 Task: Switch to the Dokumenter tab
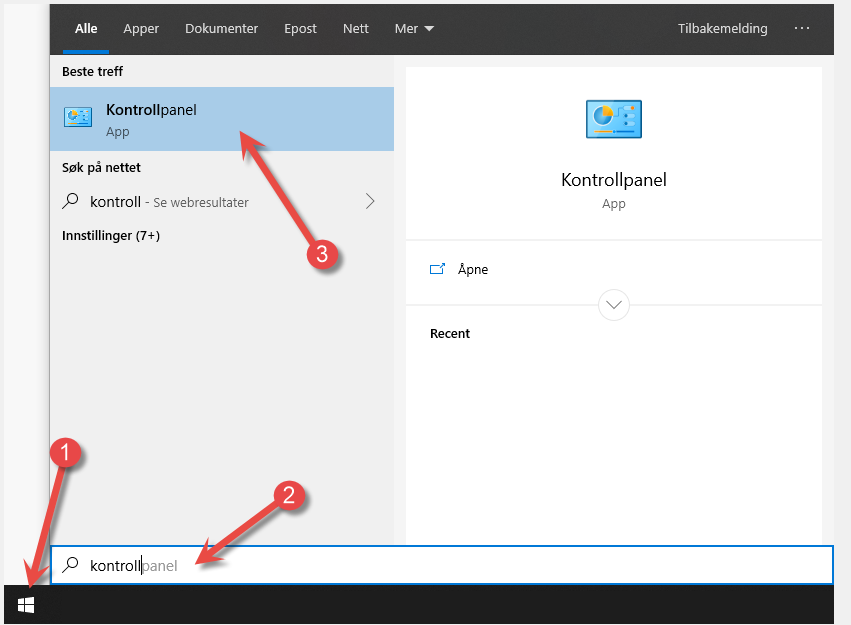(x=221, y=28)
